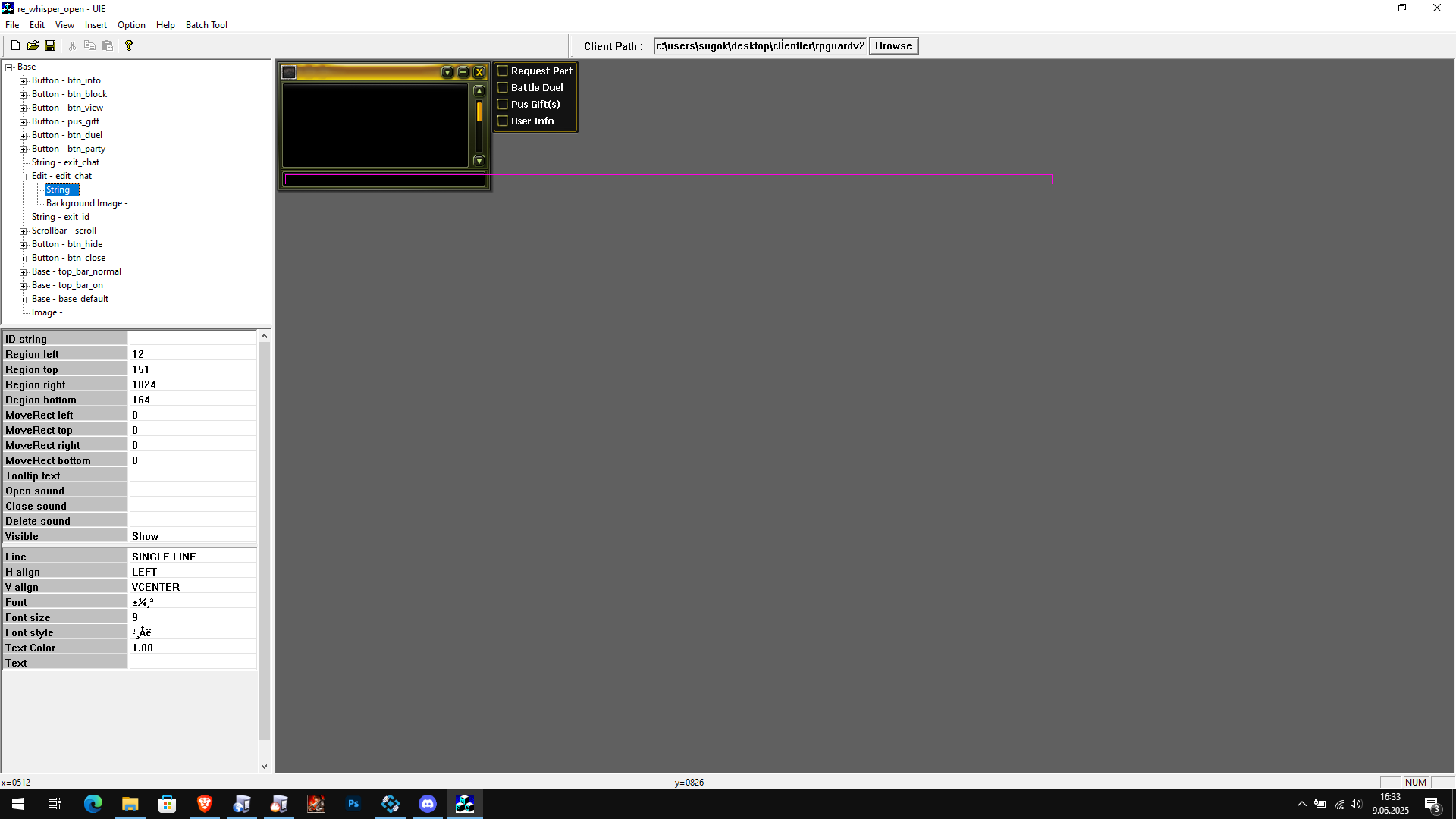
Task: Click the Paste clipboard toolbar icon
Action: pos(107,45)
